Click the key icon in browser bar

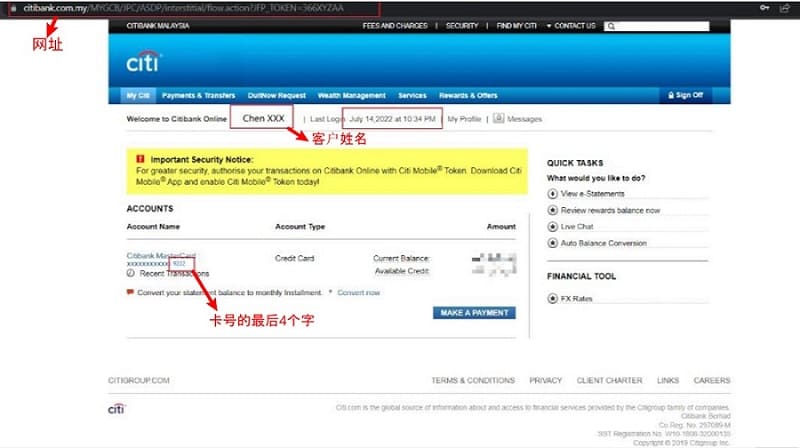764,8
